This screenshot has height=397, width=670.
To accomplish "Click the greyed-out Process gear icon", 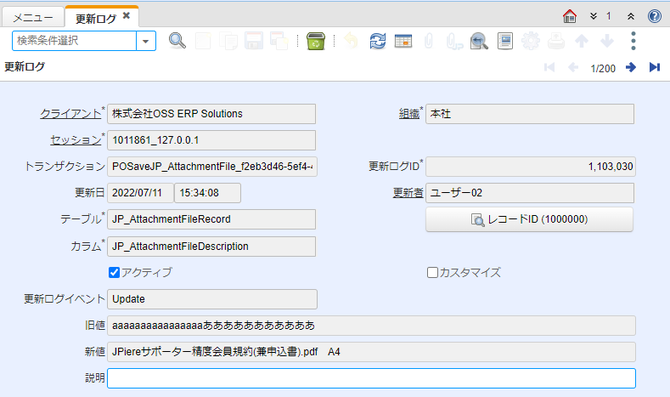I will [x=530, y=41].
